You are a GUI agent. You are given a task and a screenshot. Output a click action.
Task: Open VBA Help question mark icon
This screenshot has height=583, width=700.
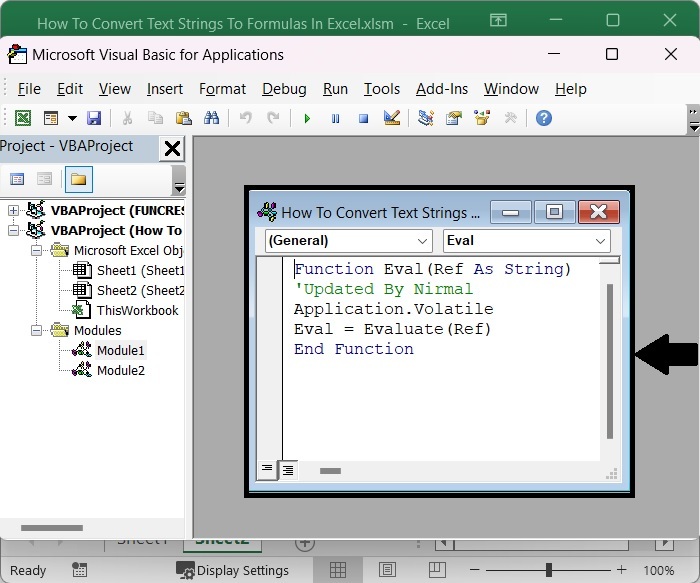point(544,118)
